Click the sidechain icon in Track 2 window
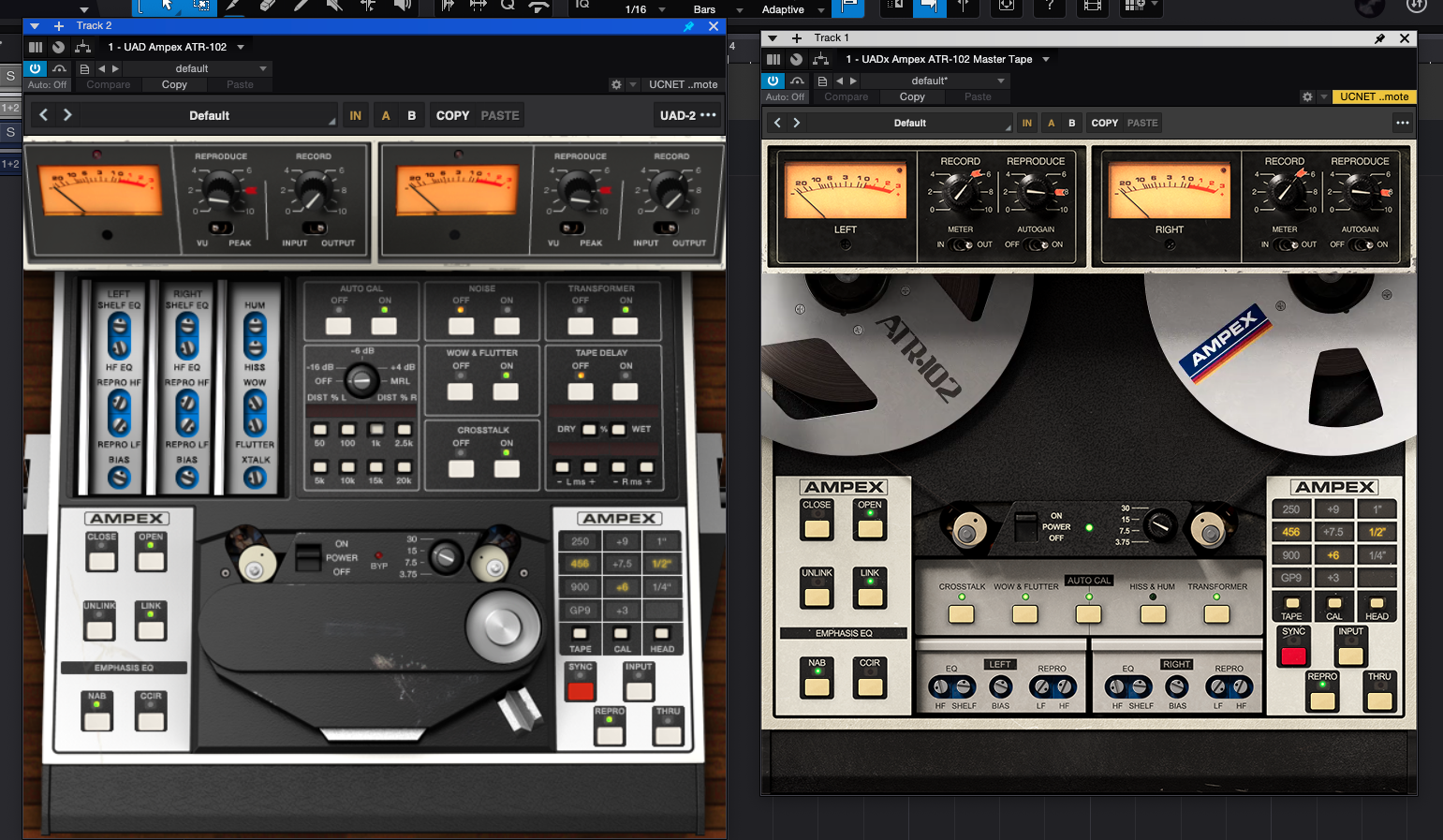The height and width of the screenshot is (840, 1443). click(59, 68)
